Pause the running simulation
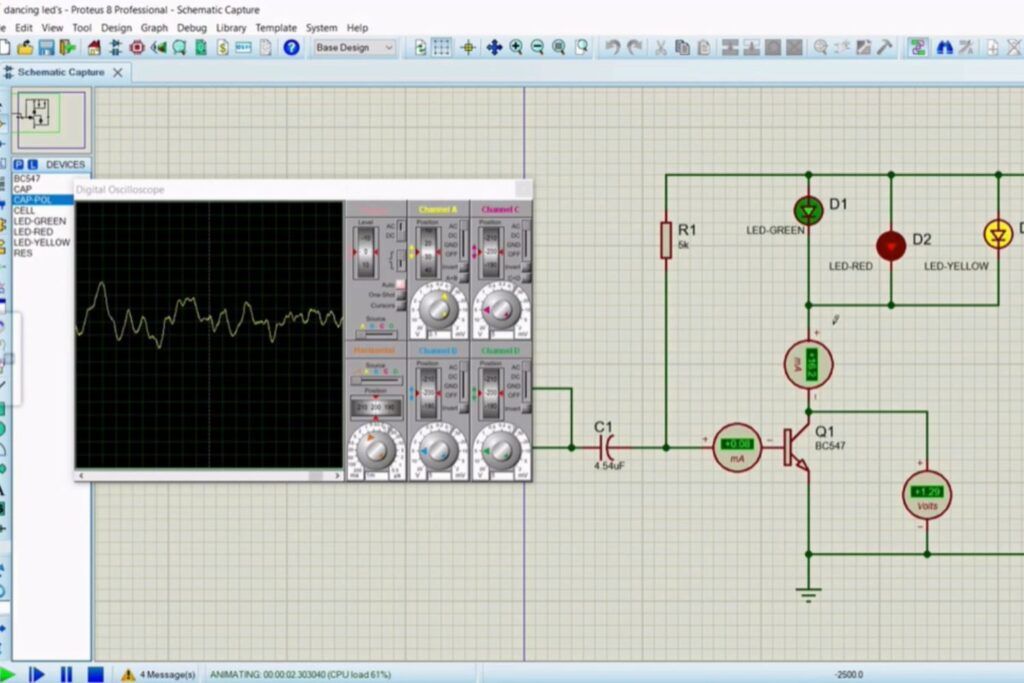 (x=67, y=675)
